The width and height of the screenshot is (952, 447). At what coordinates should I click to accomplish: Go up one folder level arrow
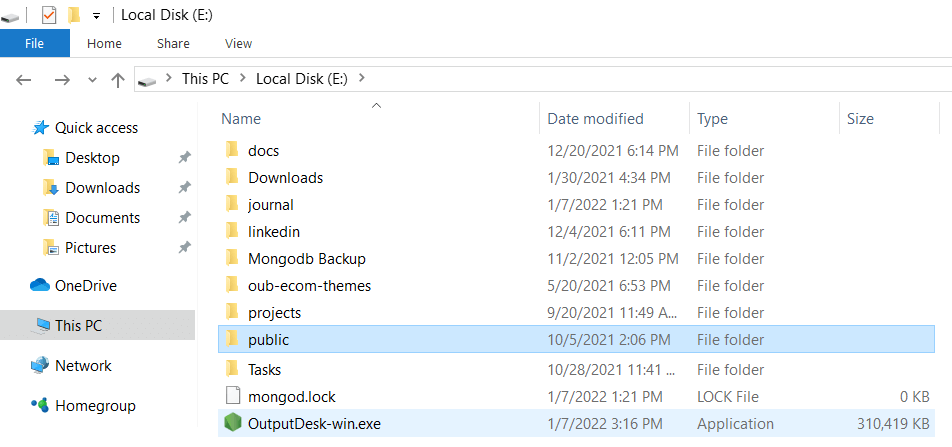(118, 80)
